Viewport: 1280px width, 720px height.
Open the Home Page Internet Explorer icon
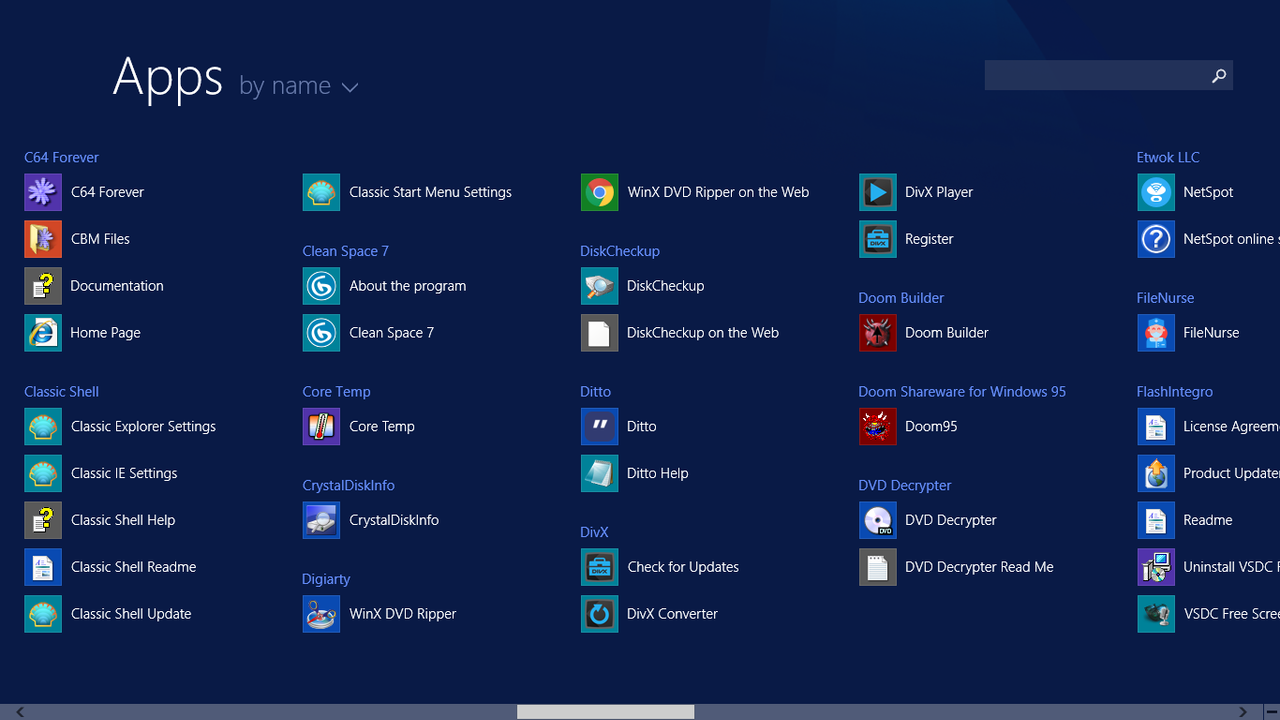(x=43, y=333)
